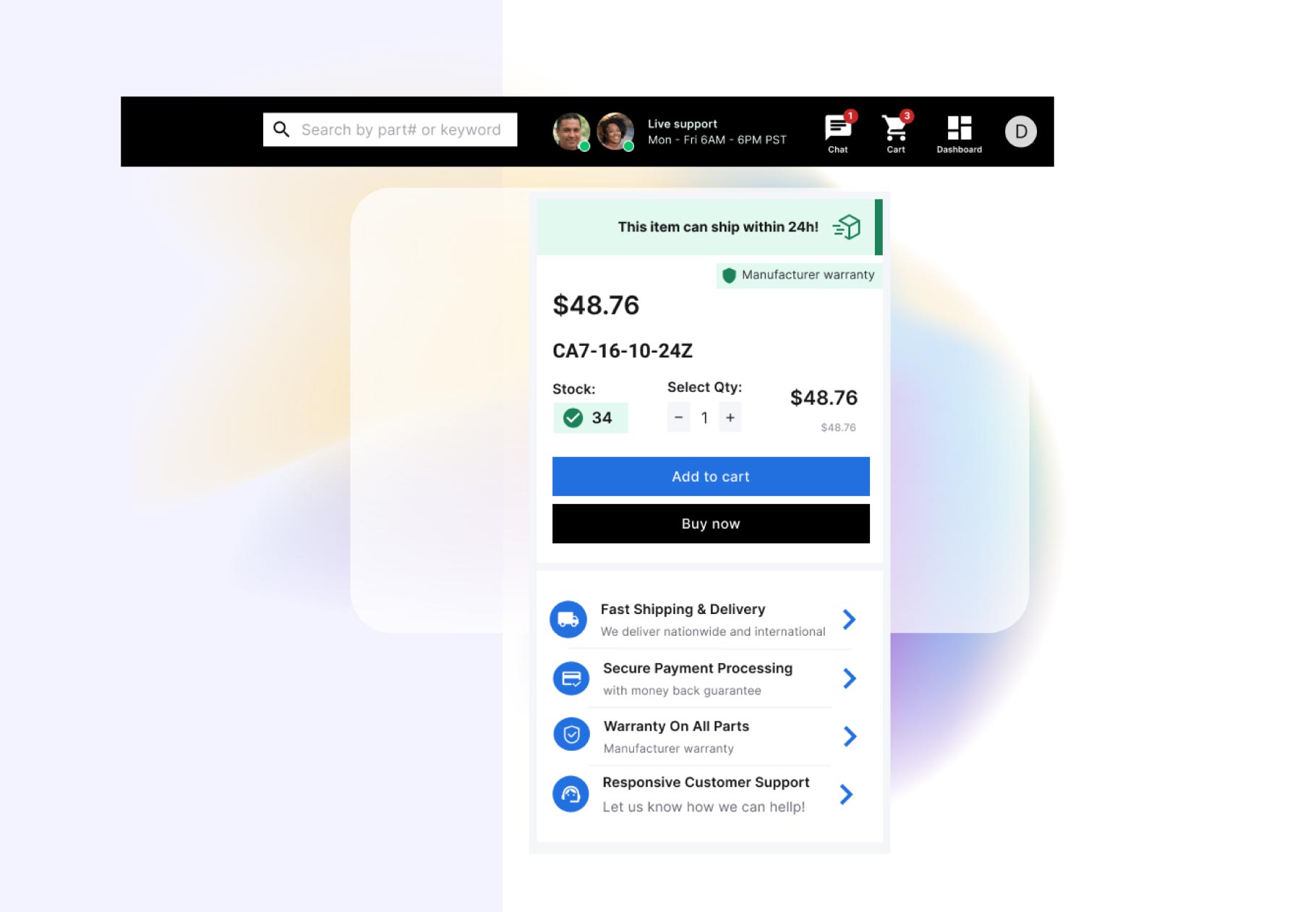Expand Secure Payment Processing chevron
The width and height of the screenshot is (1316, 912).
point(850,678)
